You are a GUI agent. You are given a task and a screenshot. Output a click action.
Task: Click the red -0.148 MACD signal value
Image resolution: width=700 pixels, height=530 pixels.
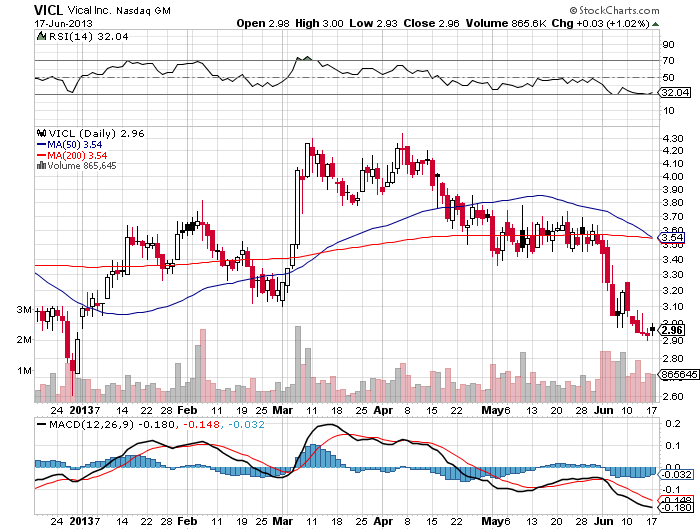tap(202, 424)
